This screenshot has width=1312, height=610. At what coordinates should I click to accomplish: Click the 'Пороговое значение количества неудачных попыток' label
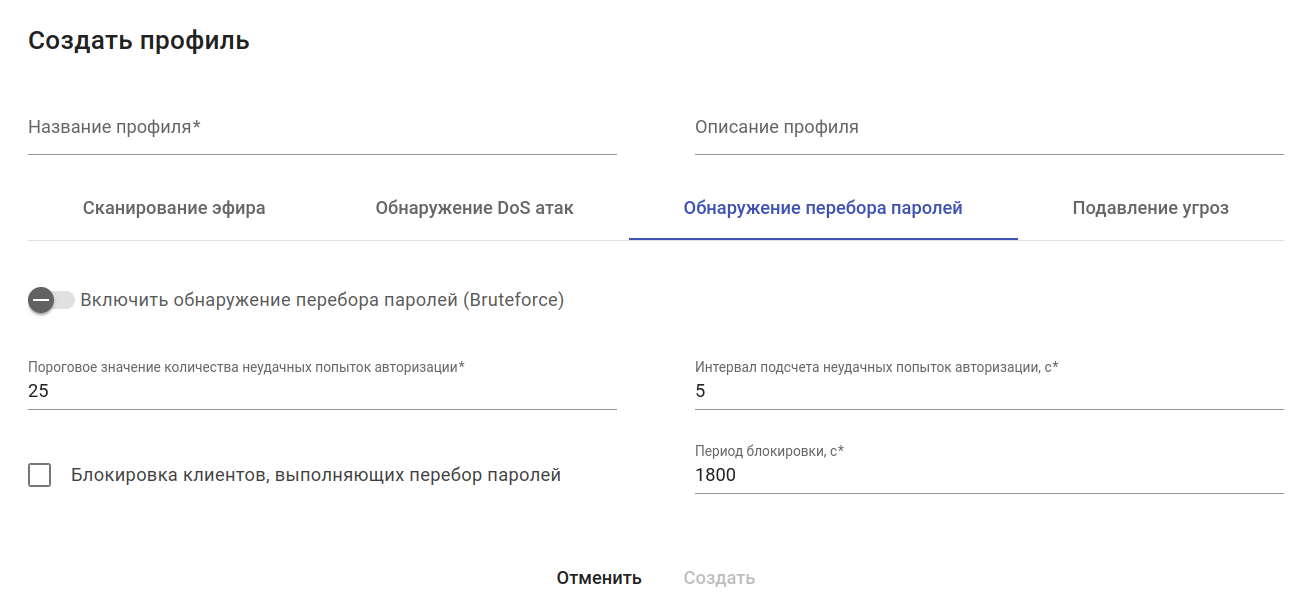[x=246, y=367]
